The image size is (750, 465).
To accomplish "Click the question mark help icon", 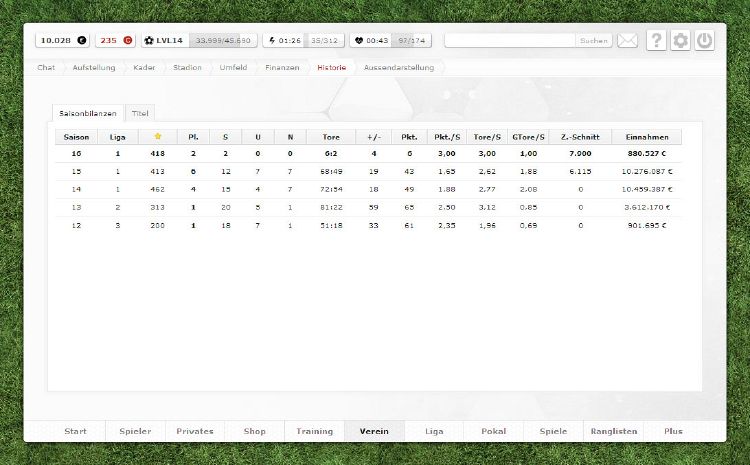I will [x=656, y=41].
